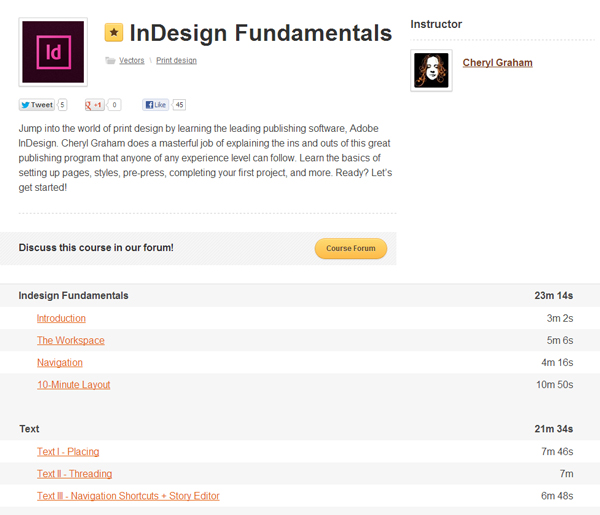Open the 10-Minute Layout lesson
600x515 pixels.
pos(73,384)
